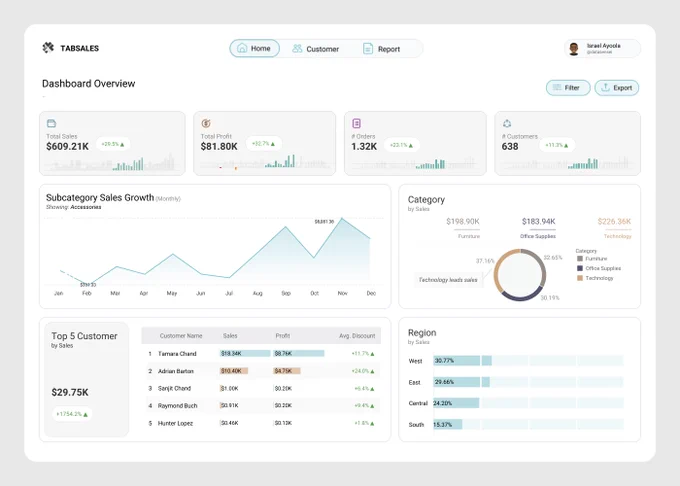Image resolution: width=680 pixels, height=486 pixels.
Task: Select the Tamara Chand customer row
Action: pos(261,354)
